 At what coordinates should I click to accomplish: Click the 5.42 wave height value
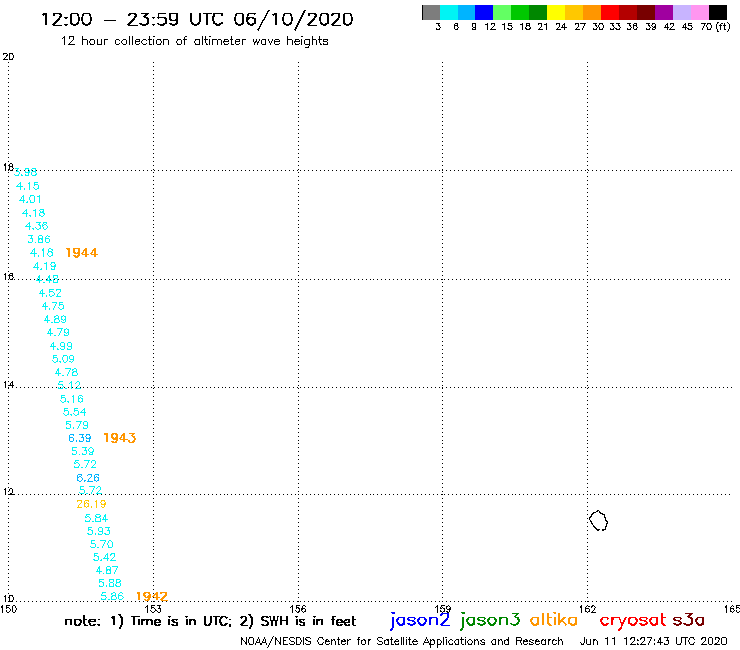point(104,557)
